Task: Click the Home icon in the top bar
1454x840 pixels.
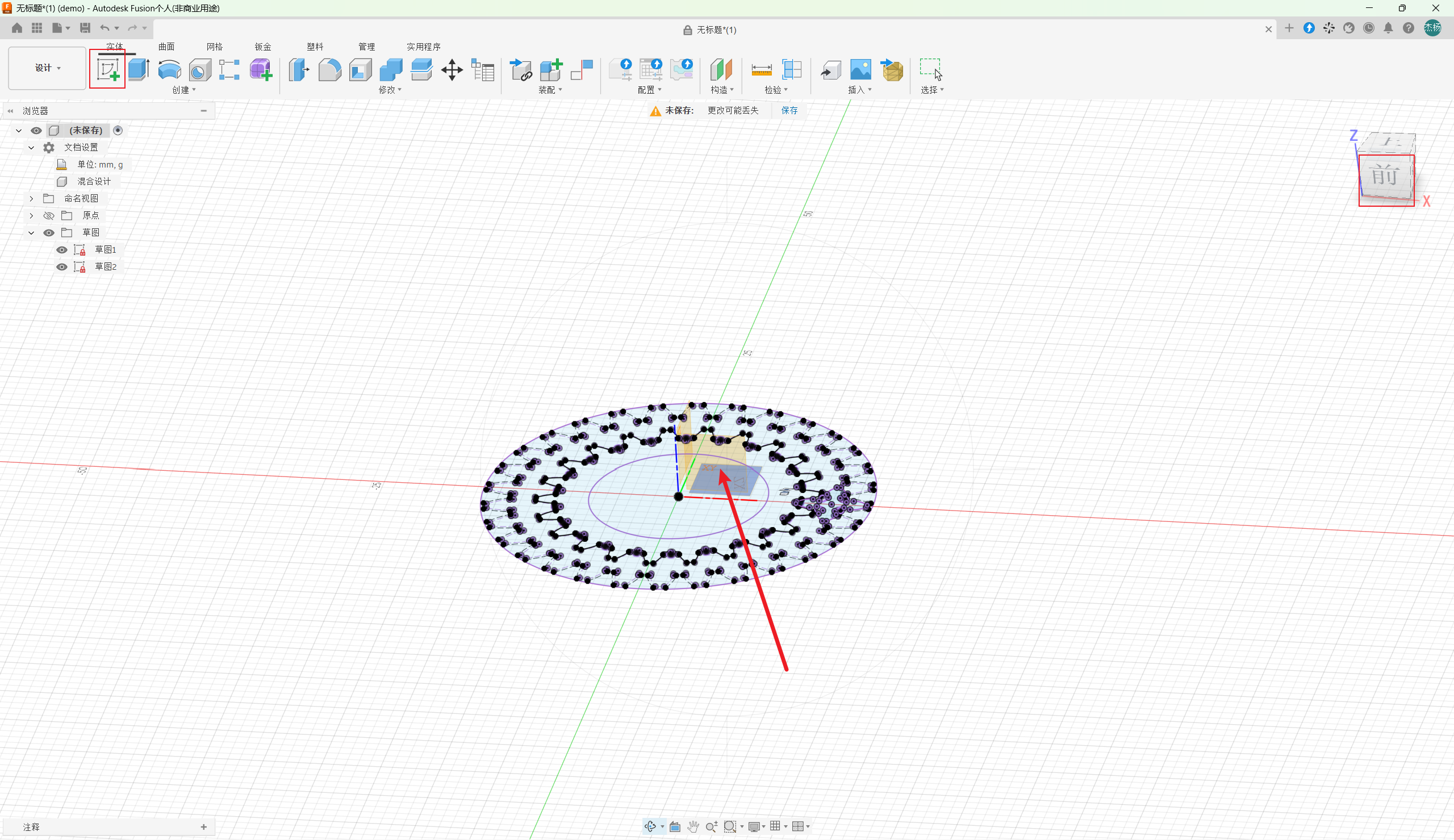Action: coord(17,28)
